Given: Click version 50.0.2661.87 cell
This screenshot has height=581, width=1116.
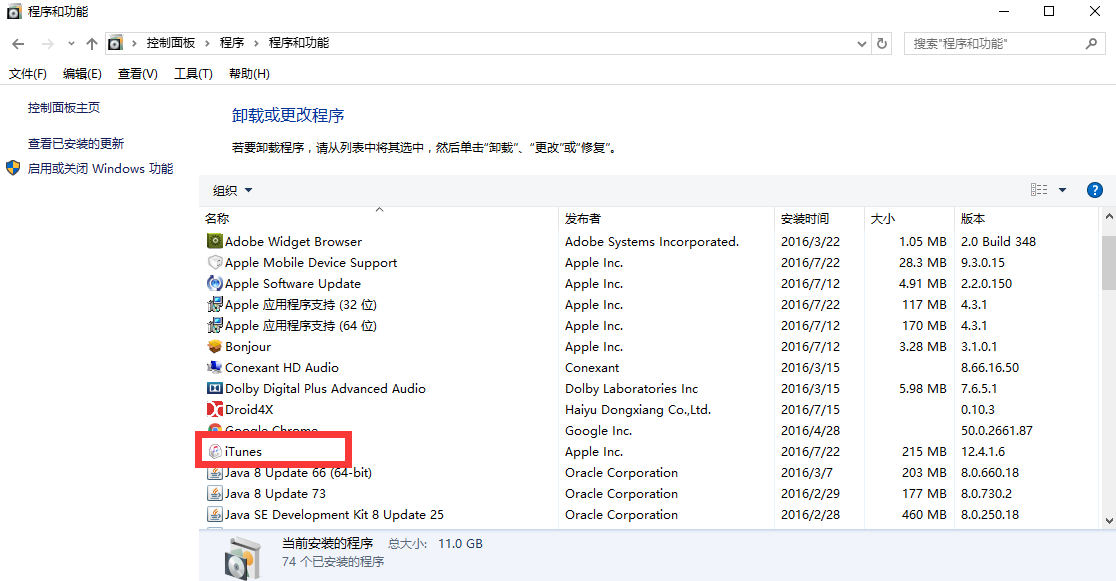Looking at the screenshot, I should coord(996,431).
